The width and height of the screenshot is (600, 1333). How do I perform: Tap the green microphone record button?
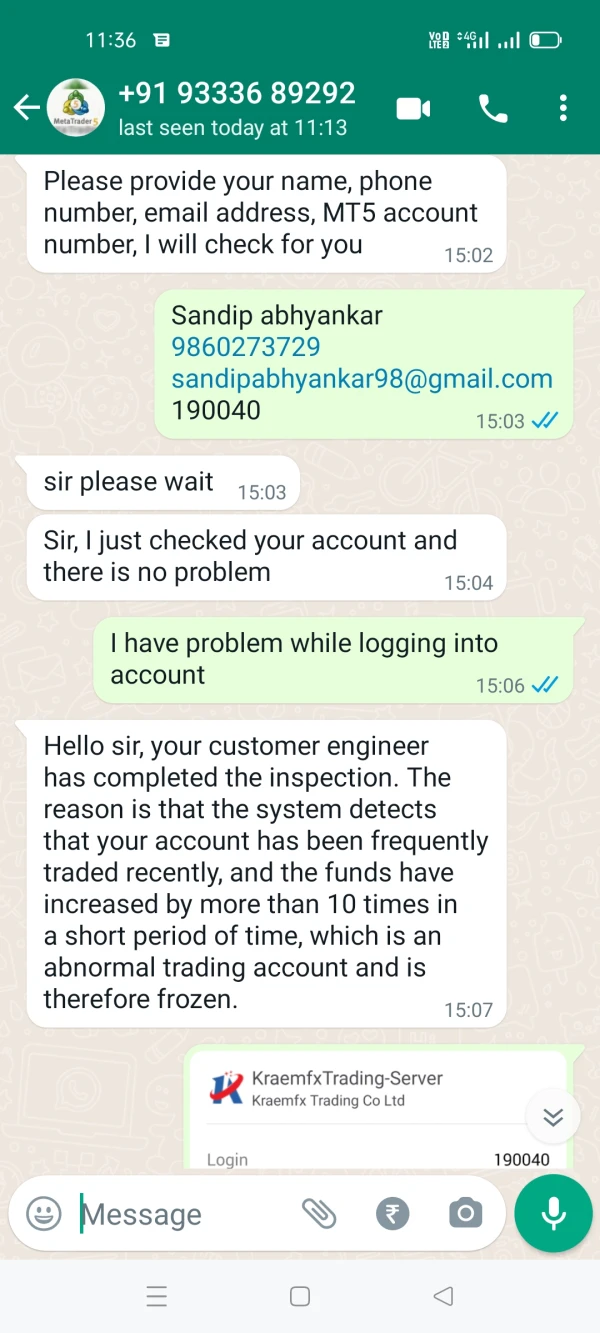click(x=553, y=1214)
